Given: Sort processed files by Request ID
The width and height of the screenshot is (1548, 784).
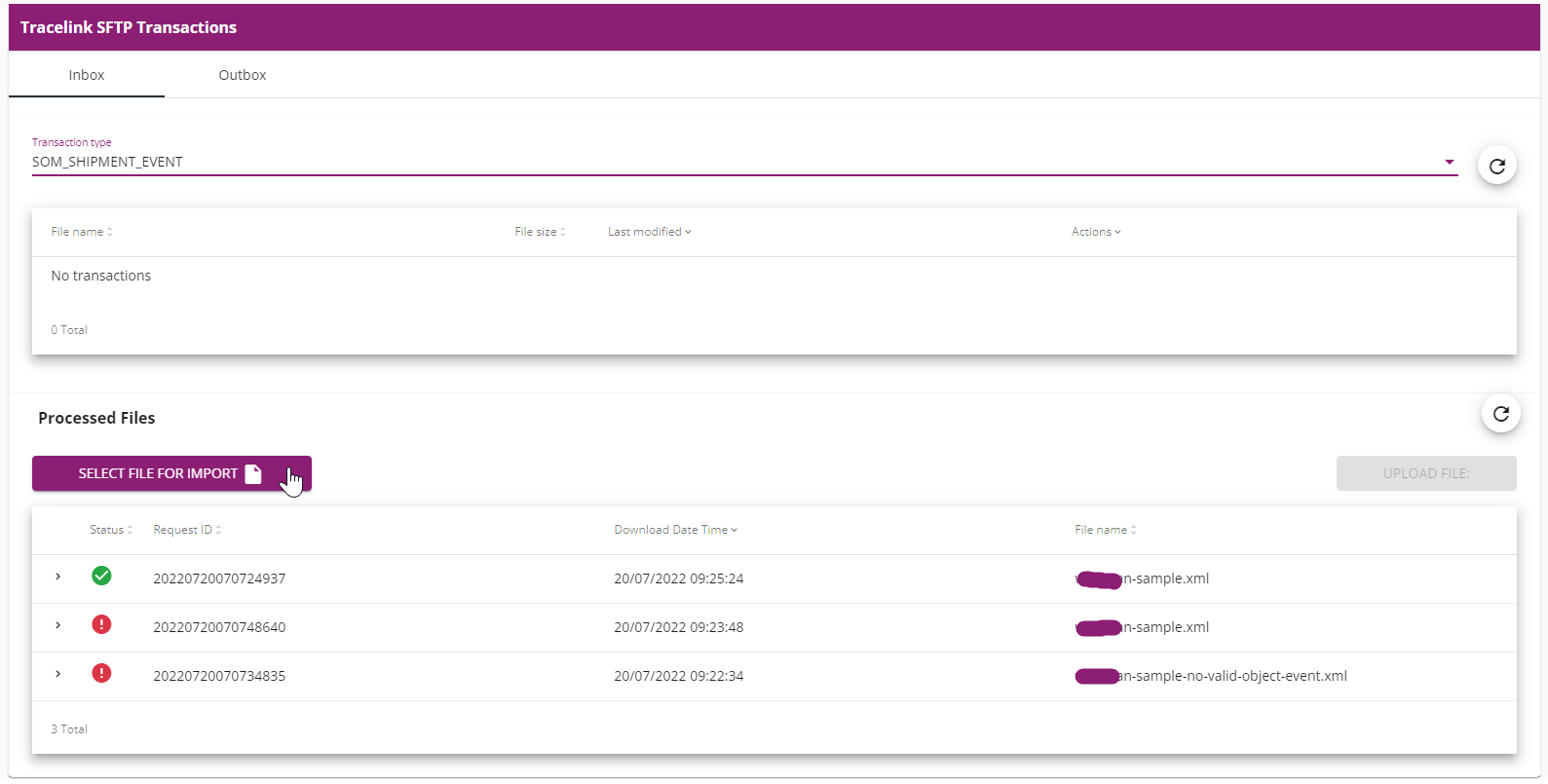Looking at the screenshot, I should pyautogui.click(x=187, y=530).
